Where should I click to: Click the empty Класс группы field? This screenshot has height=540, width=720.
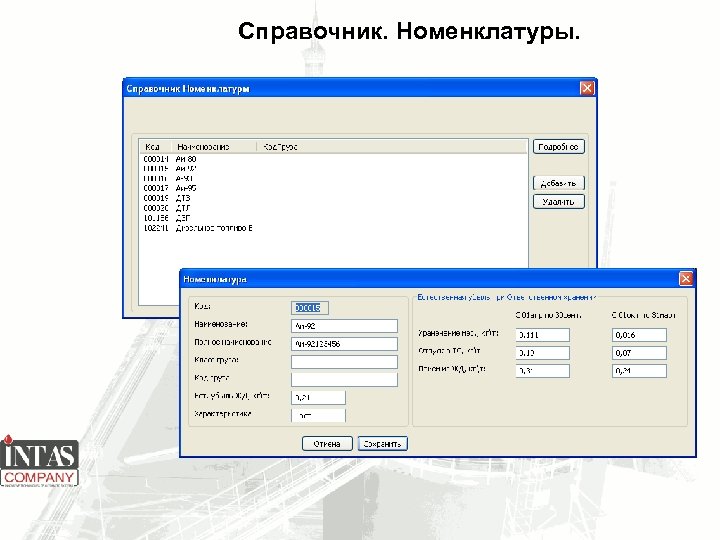tap(344, 362)
